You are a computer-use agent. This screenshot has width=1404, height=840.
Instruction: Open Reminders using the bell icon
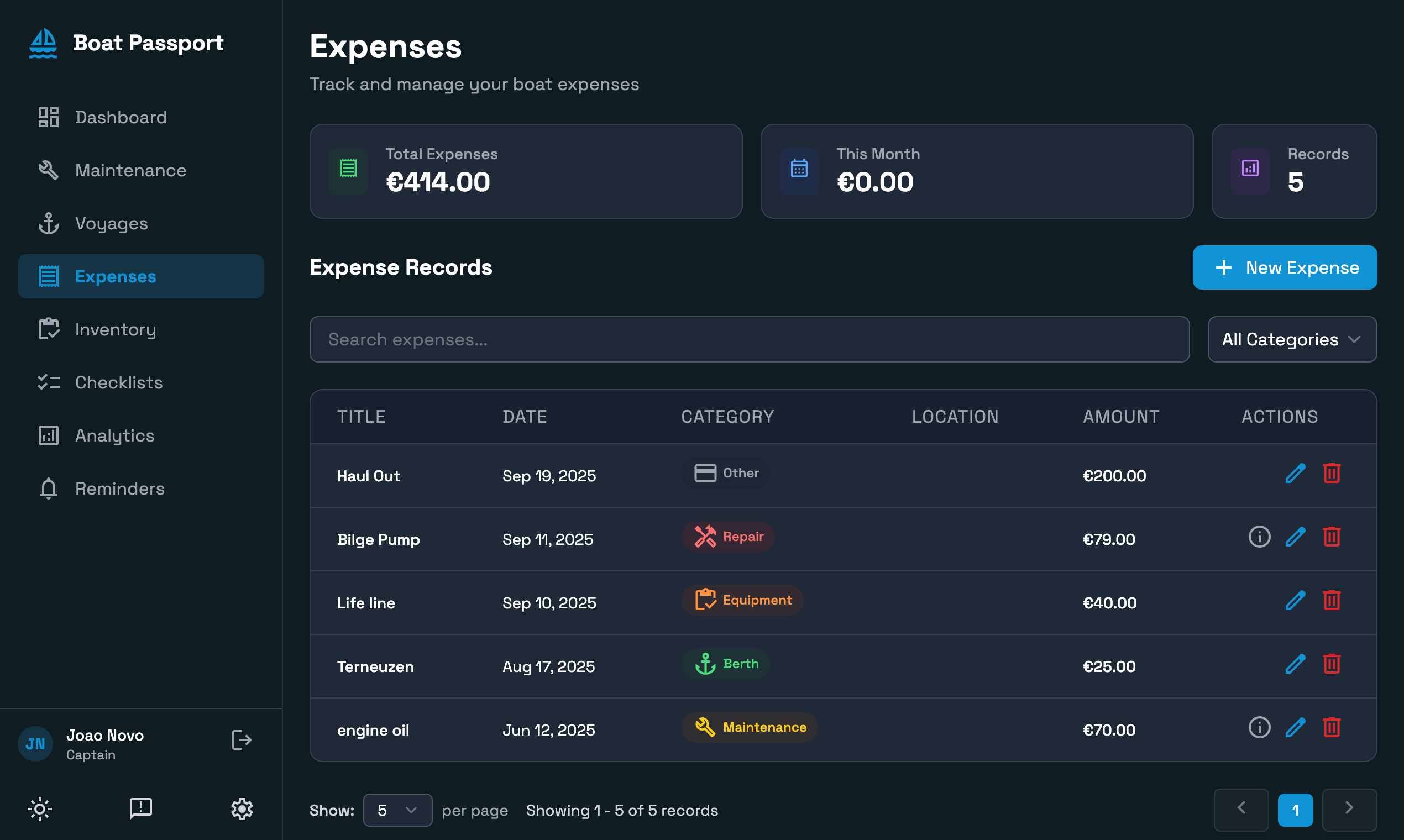click(x=48, y=489)
